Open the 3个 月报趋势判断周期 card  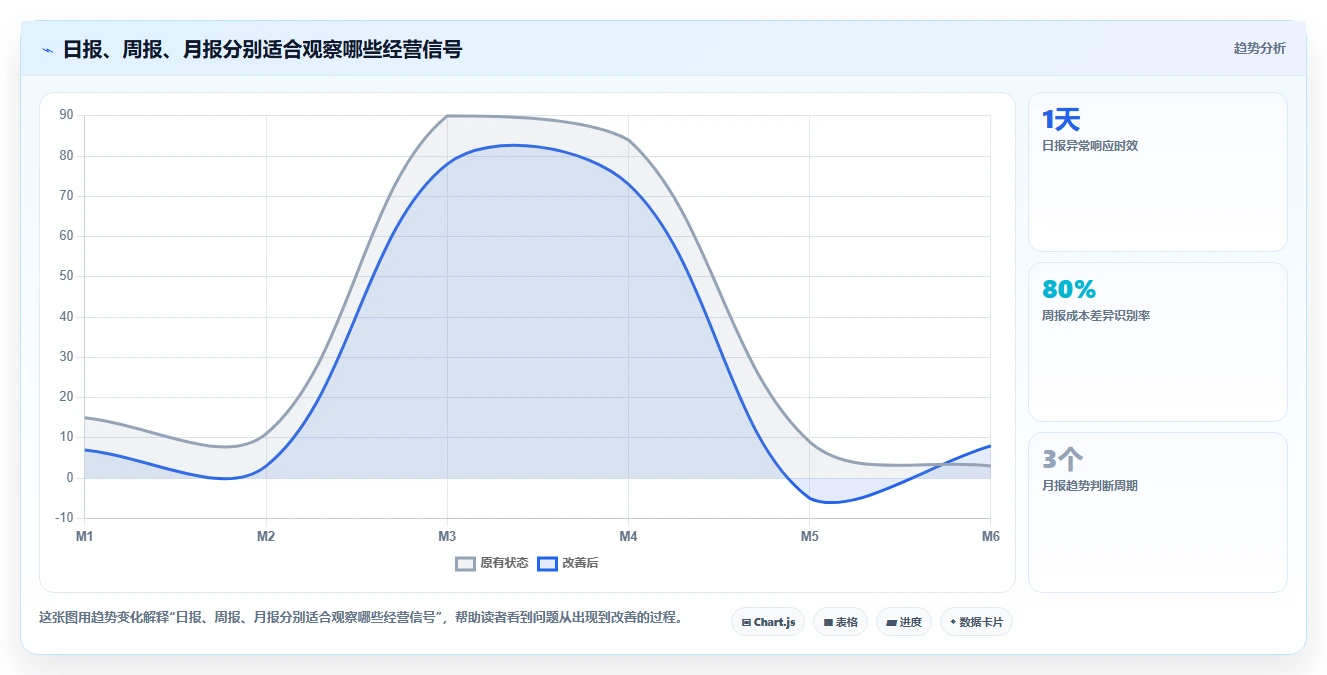1157,512
